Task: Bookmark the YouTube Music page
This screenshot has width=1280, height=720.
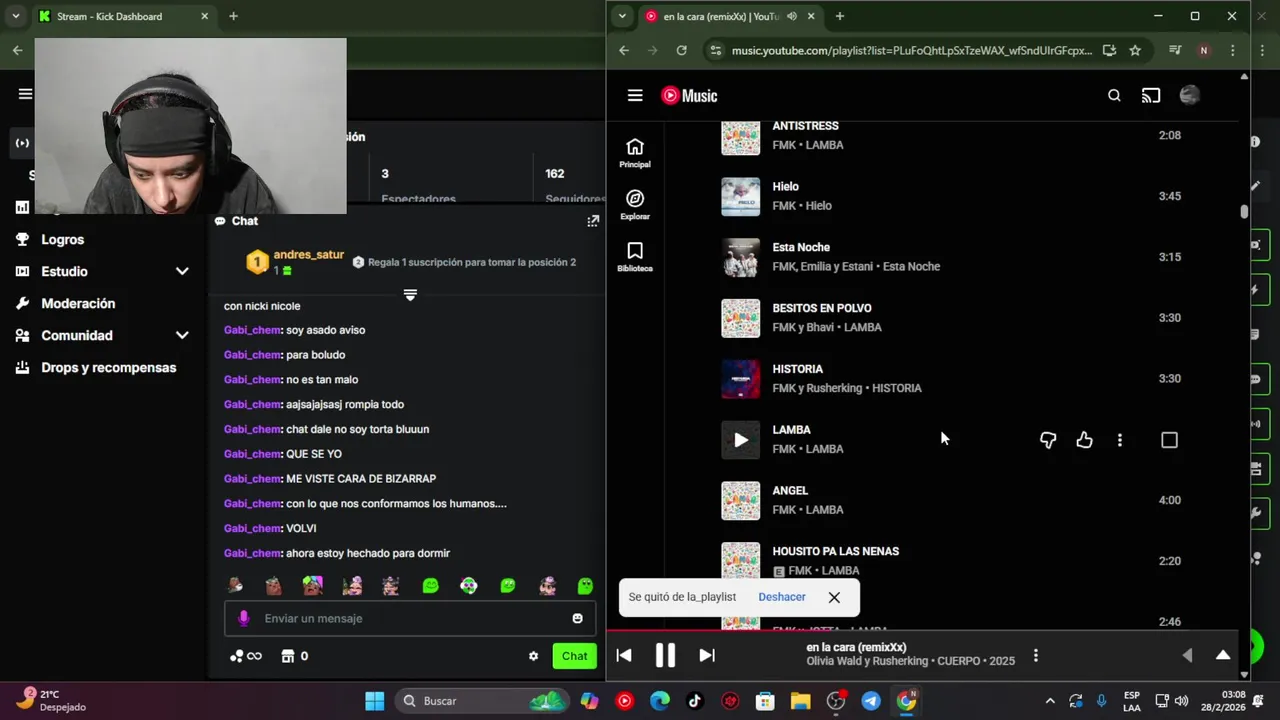Action: point(1135,50)
